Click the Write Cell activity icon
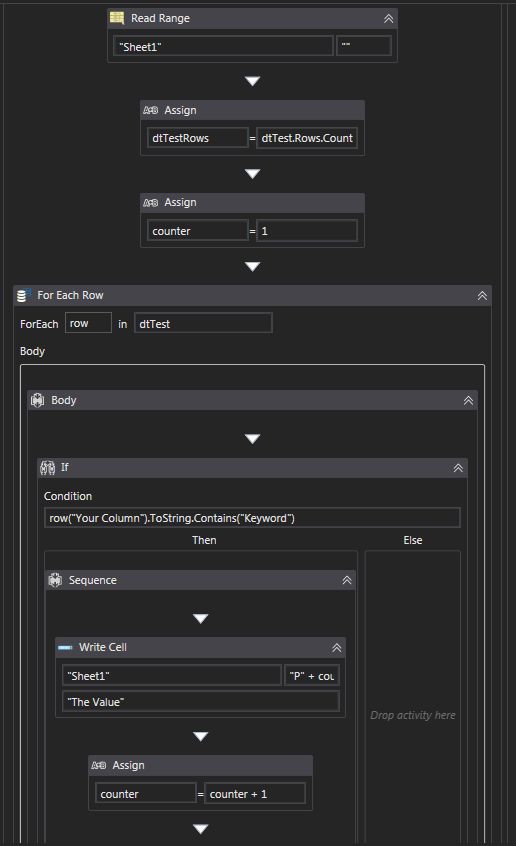This screenshot has width=516, height=846. tap(65, 647)
